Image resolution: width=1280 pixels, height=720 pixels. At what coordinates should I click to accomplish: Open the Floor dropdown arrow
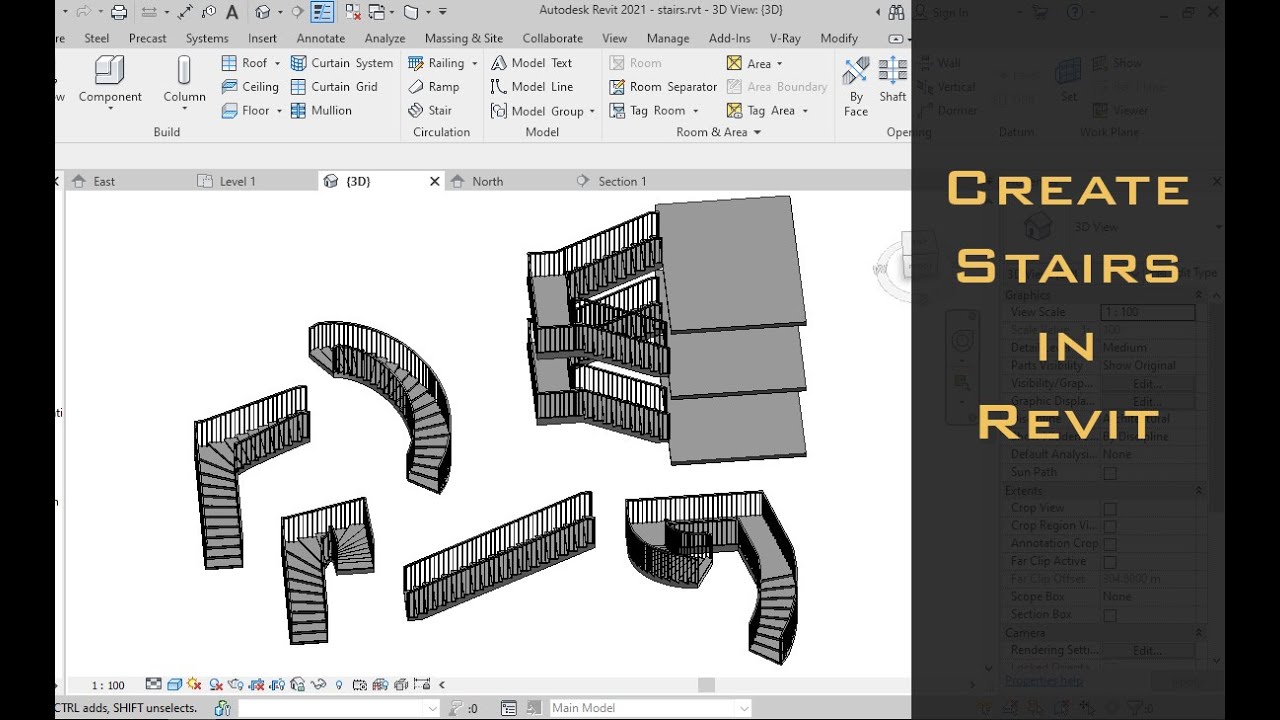point(279,111)
